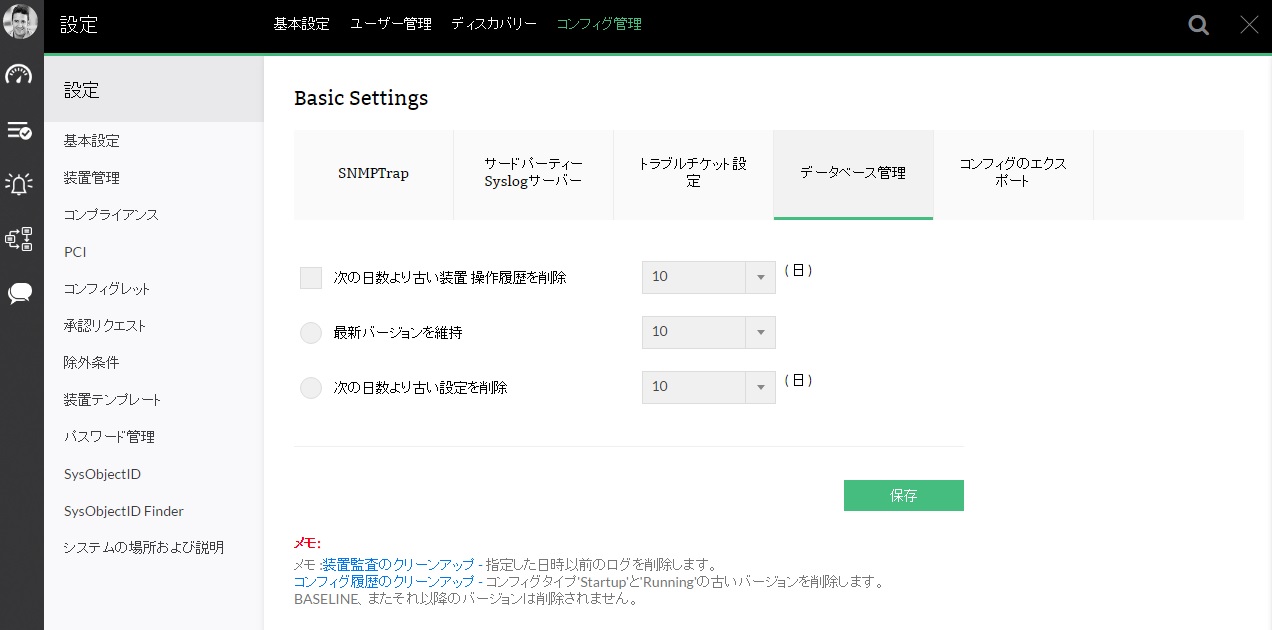Open the ディスカバリー top menu

tap(493, 24)
